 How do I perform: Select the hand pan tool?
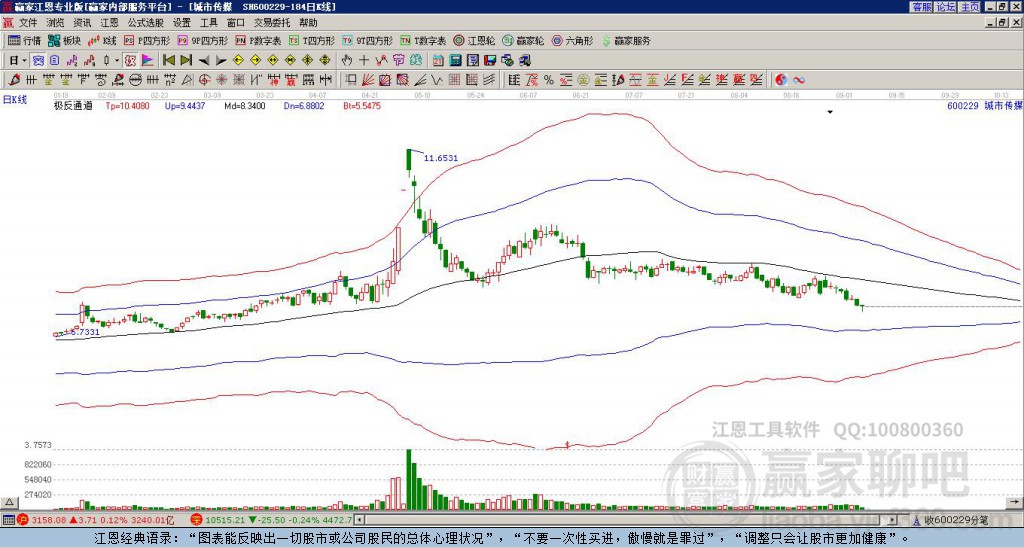347,61
